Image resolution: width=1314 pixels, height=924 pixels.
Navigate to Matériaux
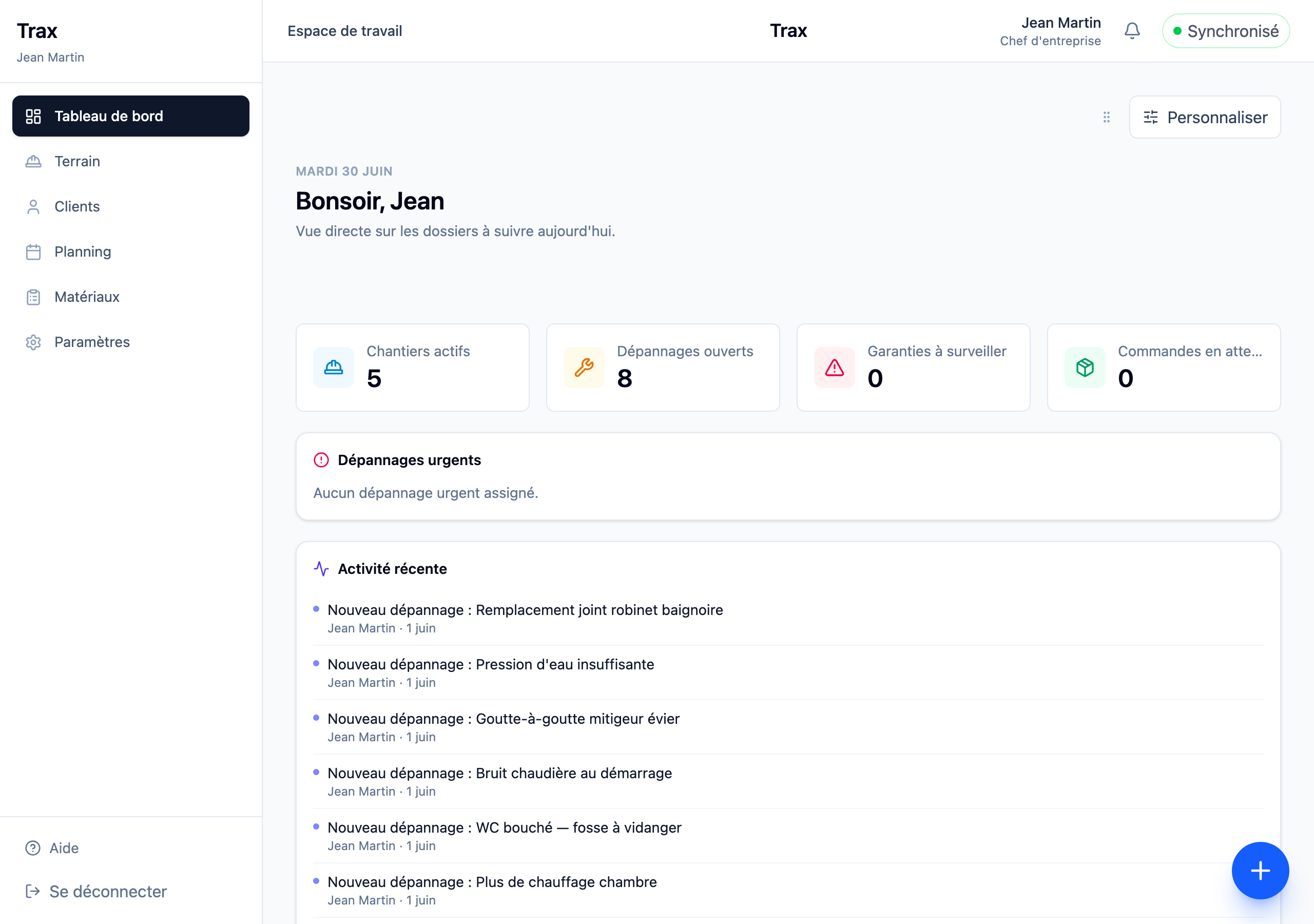130,297
